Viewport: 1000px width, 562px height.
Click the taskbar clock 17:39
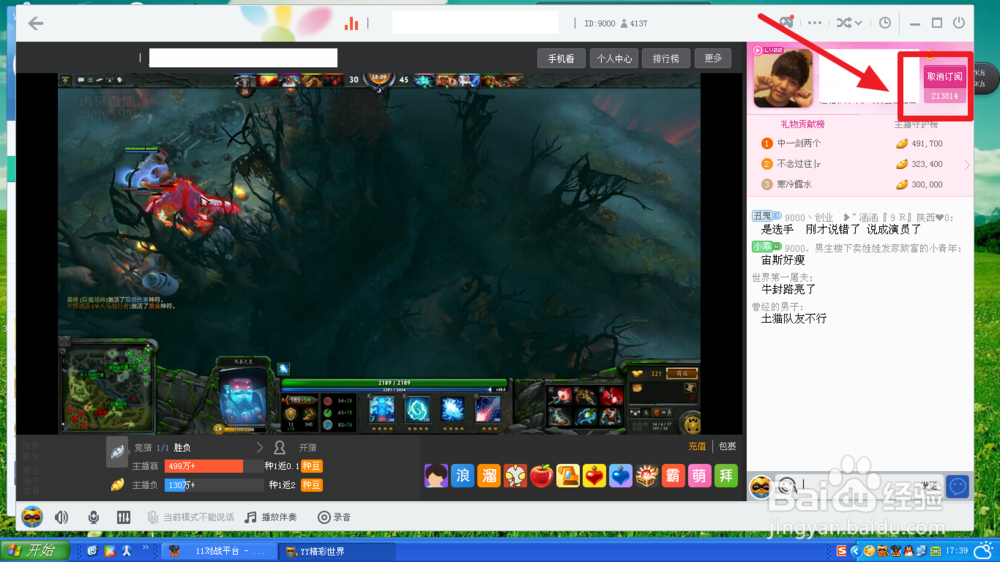pos(957,551)
